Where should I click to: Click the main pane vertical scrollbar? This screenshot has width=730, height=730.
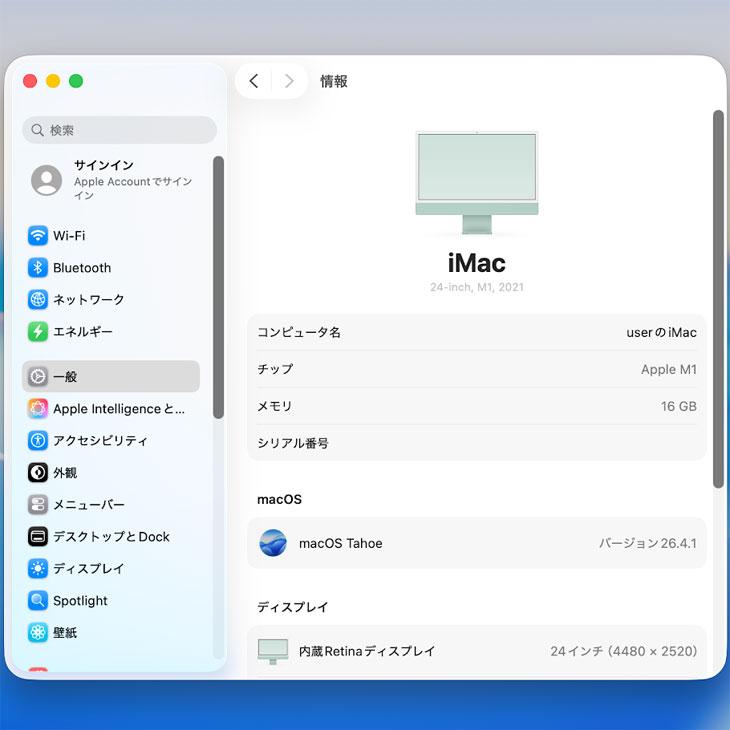(718, 299)
